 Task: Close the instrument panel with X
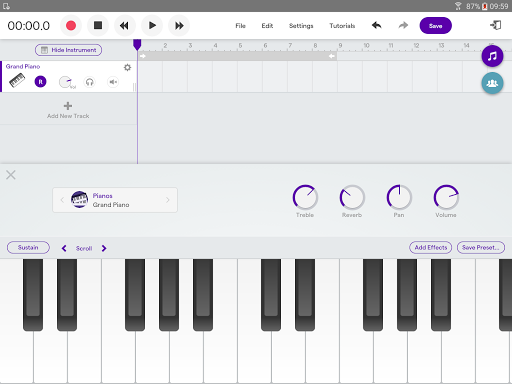11,175
